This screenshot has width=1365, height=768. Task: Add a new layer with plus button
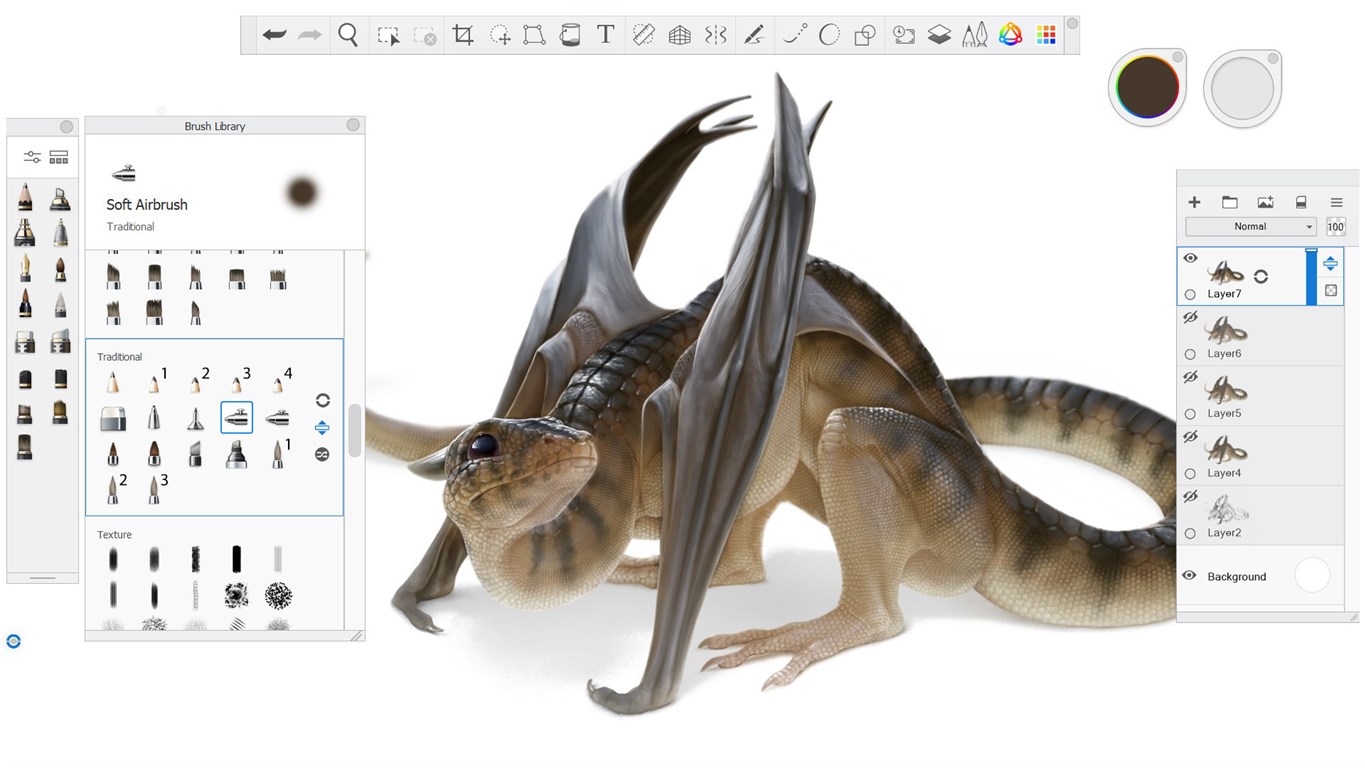[x=1194, y=202]
